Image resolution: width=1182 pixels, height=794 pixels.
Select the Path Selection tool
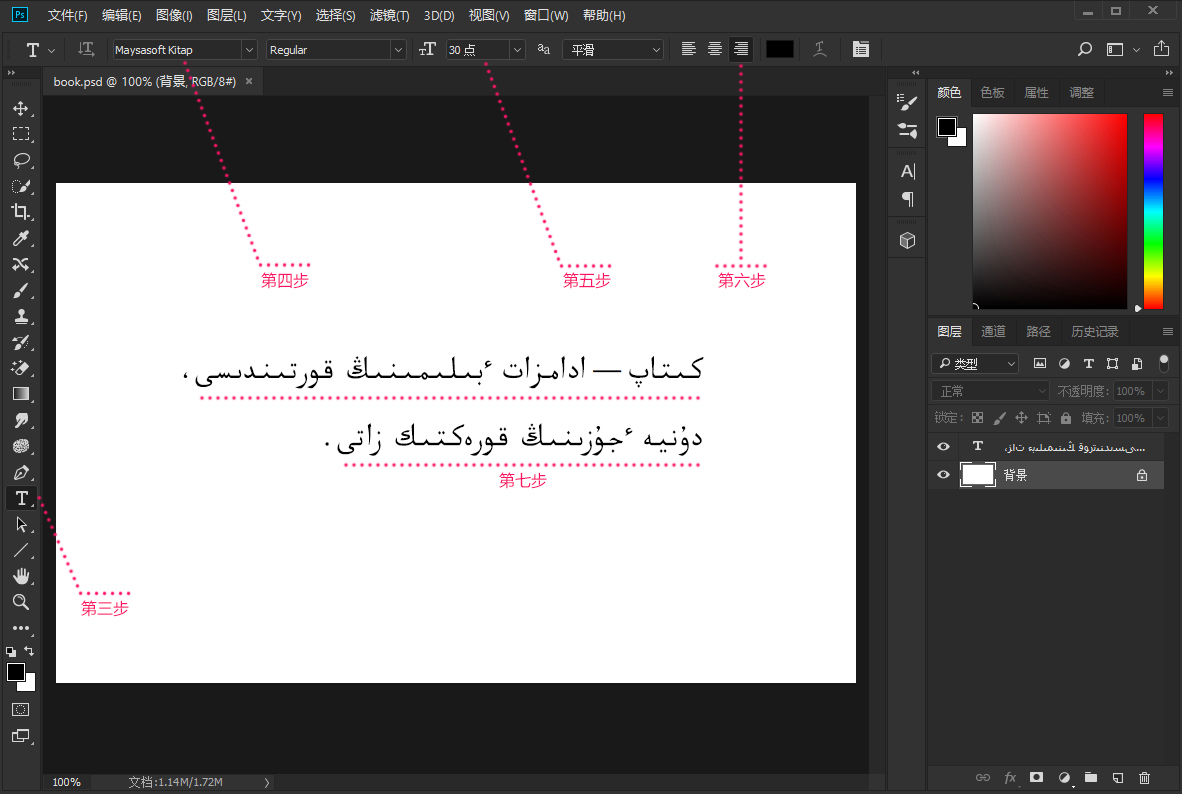(21, 524)
